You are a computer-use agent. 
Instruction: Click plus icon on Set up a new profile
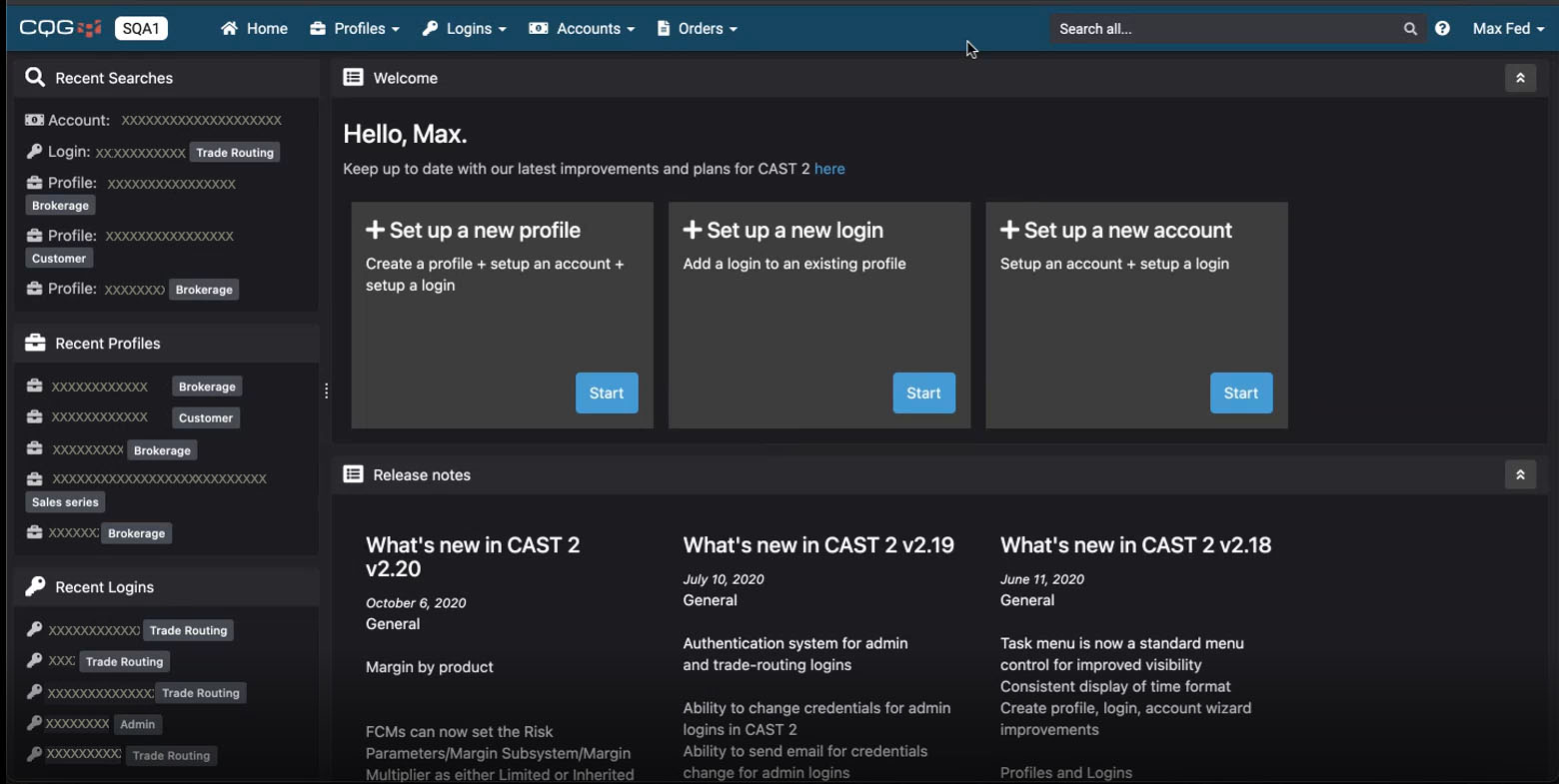tap(375, 231)
